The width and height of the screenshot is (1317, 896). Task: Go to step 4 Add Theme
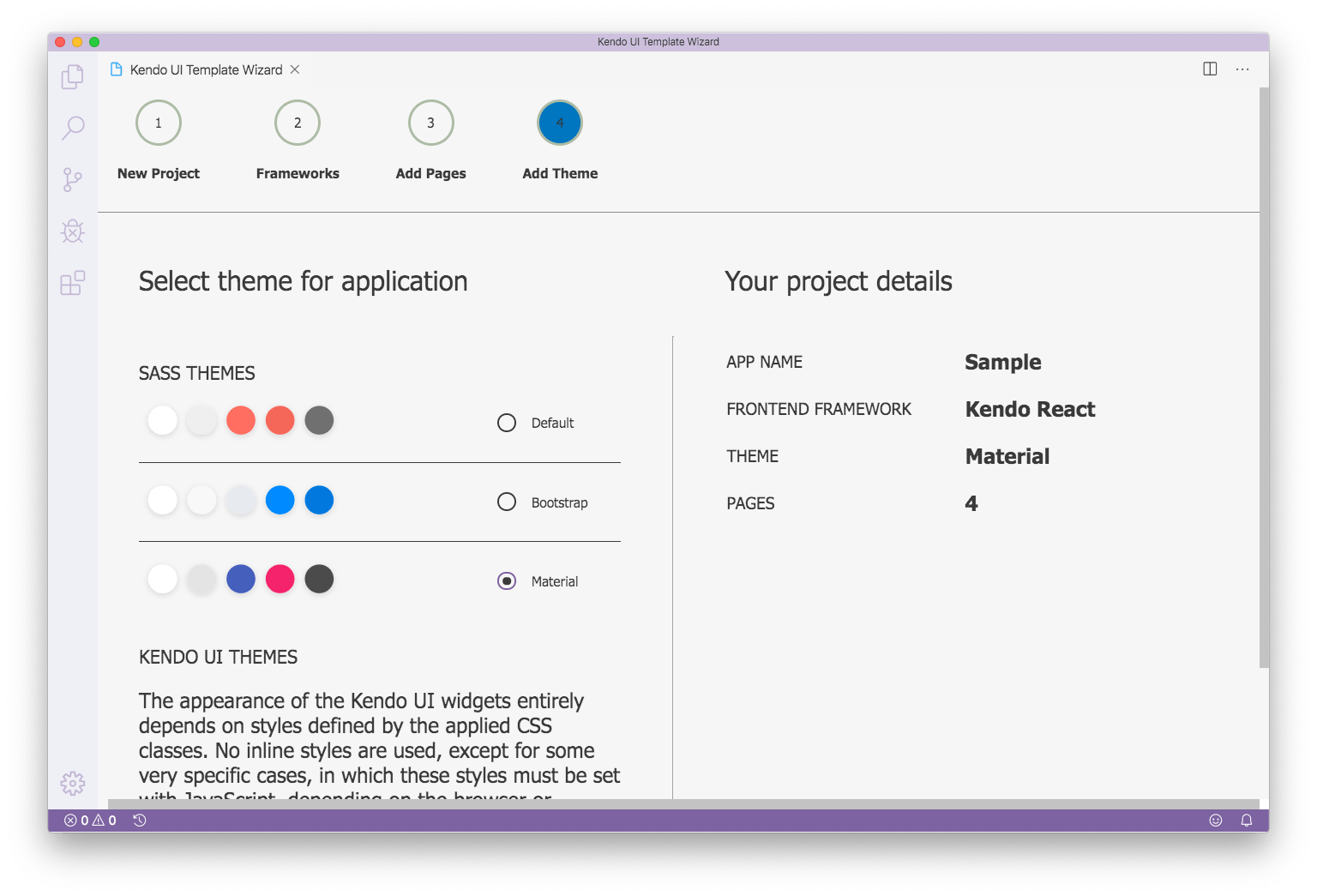[x=560, y=123]
